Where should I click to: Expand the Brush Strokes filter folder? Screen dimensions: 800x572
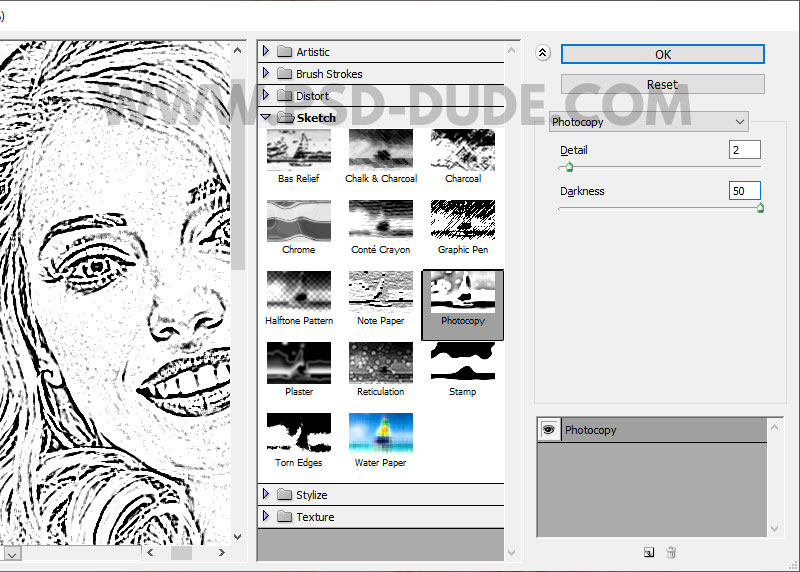pos(266,73)
